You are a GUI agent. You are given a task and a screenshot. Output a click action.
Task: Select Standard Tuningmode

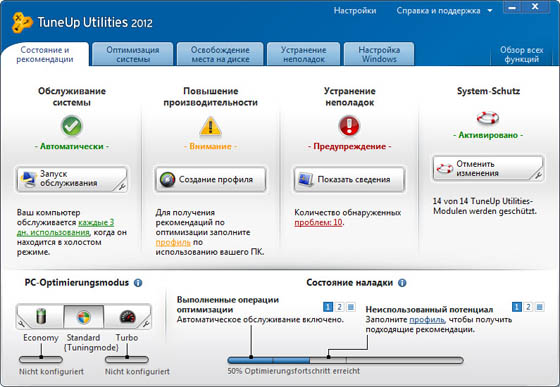(x=84, y=317)
